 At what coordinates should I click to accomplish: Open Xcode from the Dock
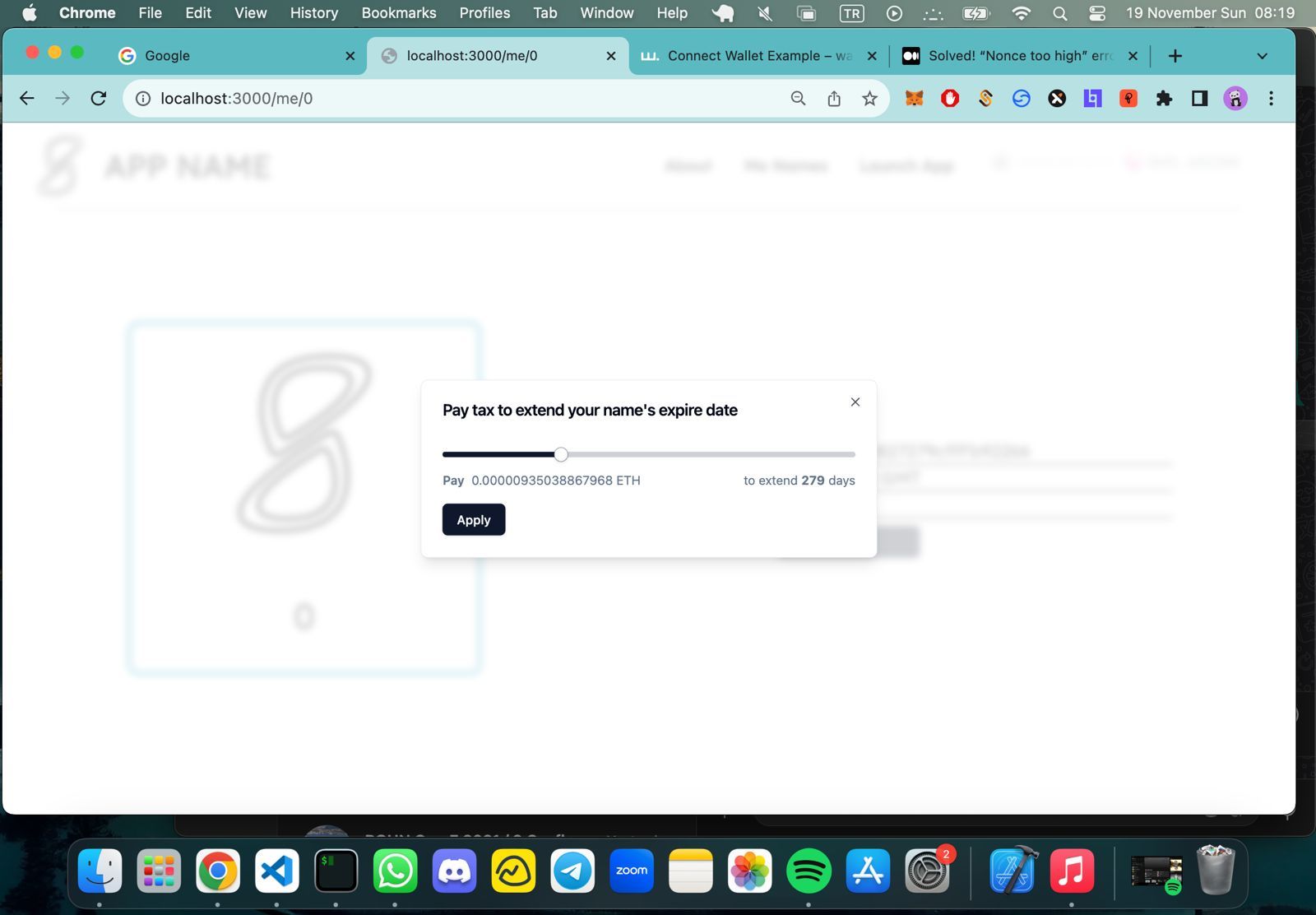[x=1012, y=871]
